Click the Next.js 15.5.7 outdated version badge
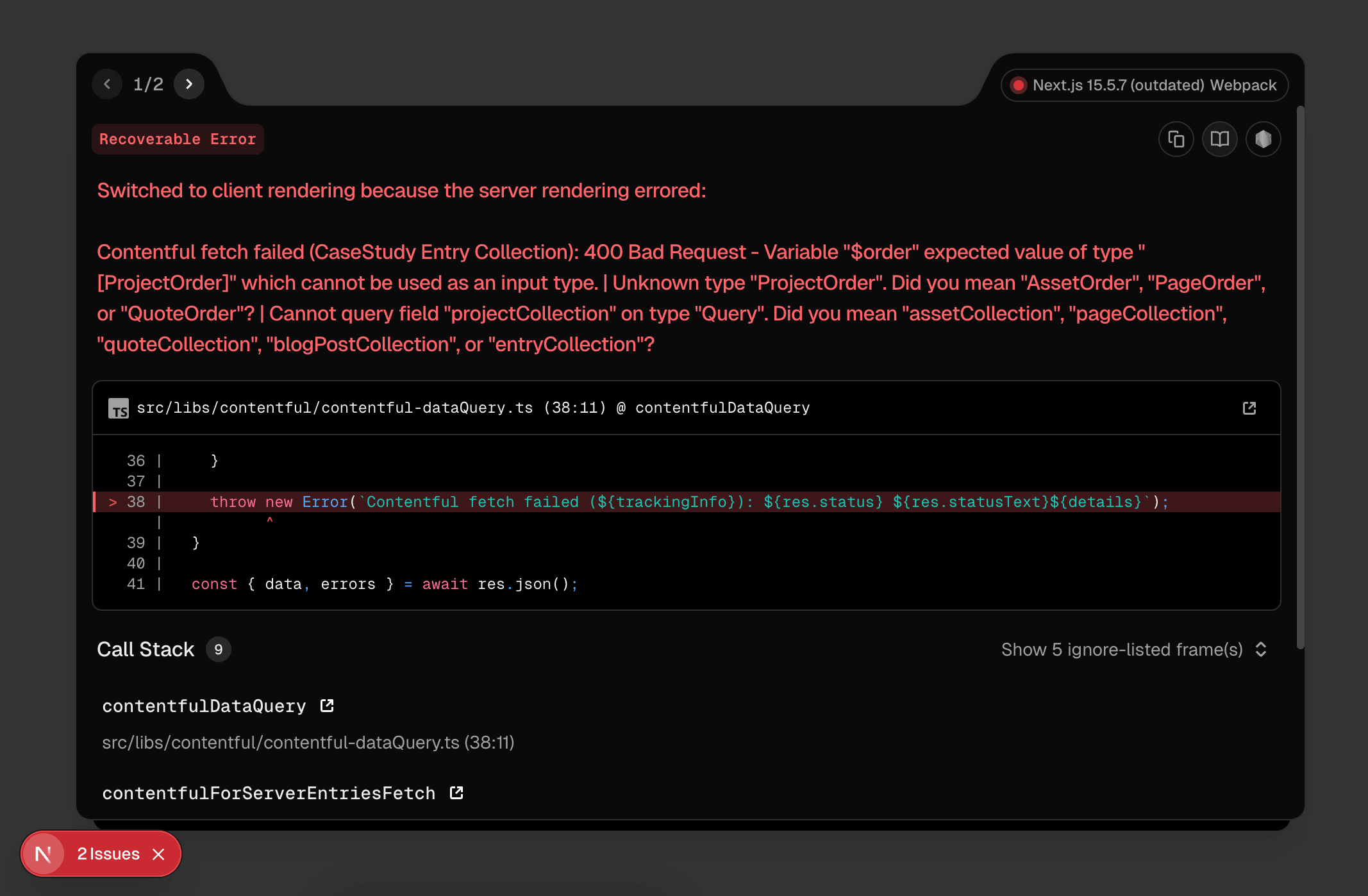1368x896 pixels. [x=1144, y=85]
